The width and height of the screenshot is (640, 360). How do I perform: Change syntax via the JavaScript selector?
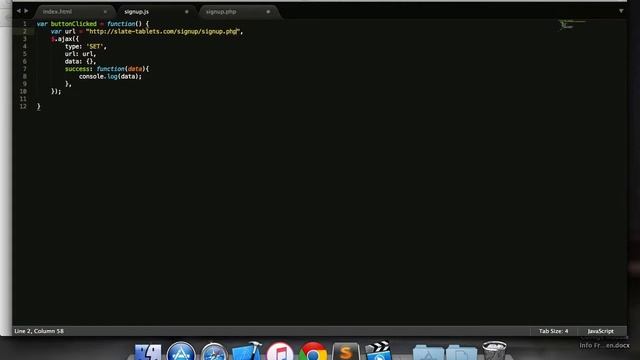(x=600, y=331)
